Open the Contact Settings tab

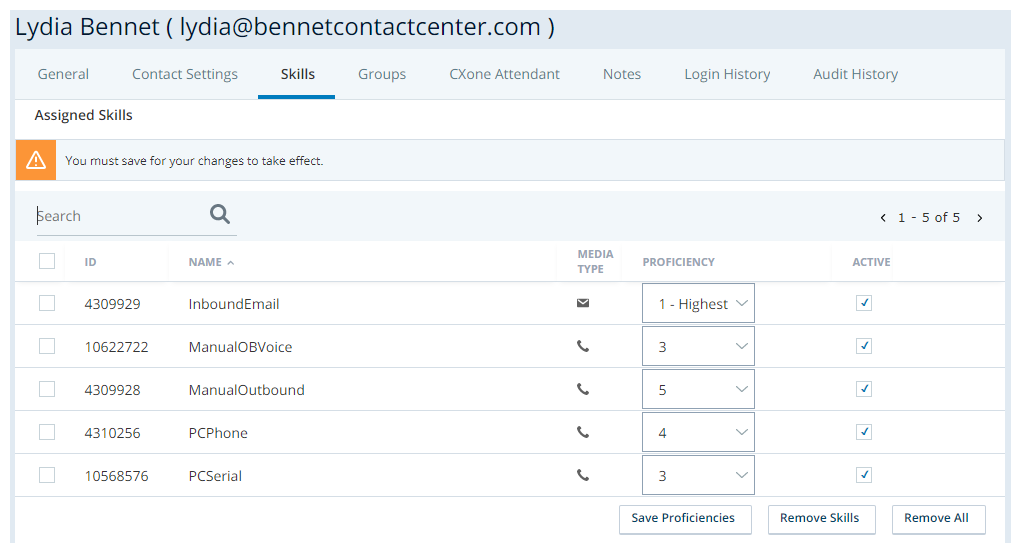[185, 74]
